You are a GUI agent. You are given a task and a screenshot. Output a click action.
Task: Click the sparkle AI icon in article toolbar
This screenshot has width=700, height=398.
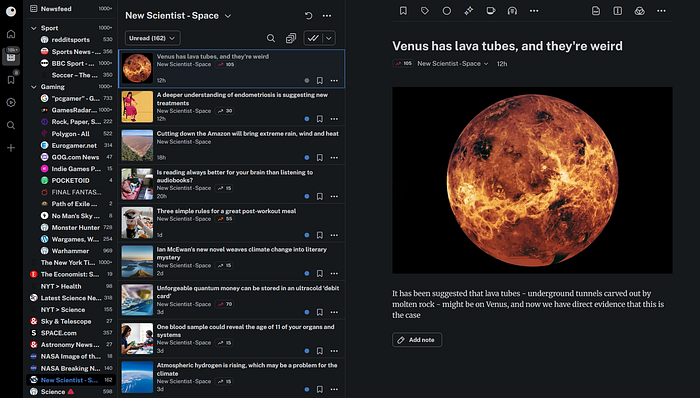468,11
